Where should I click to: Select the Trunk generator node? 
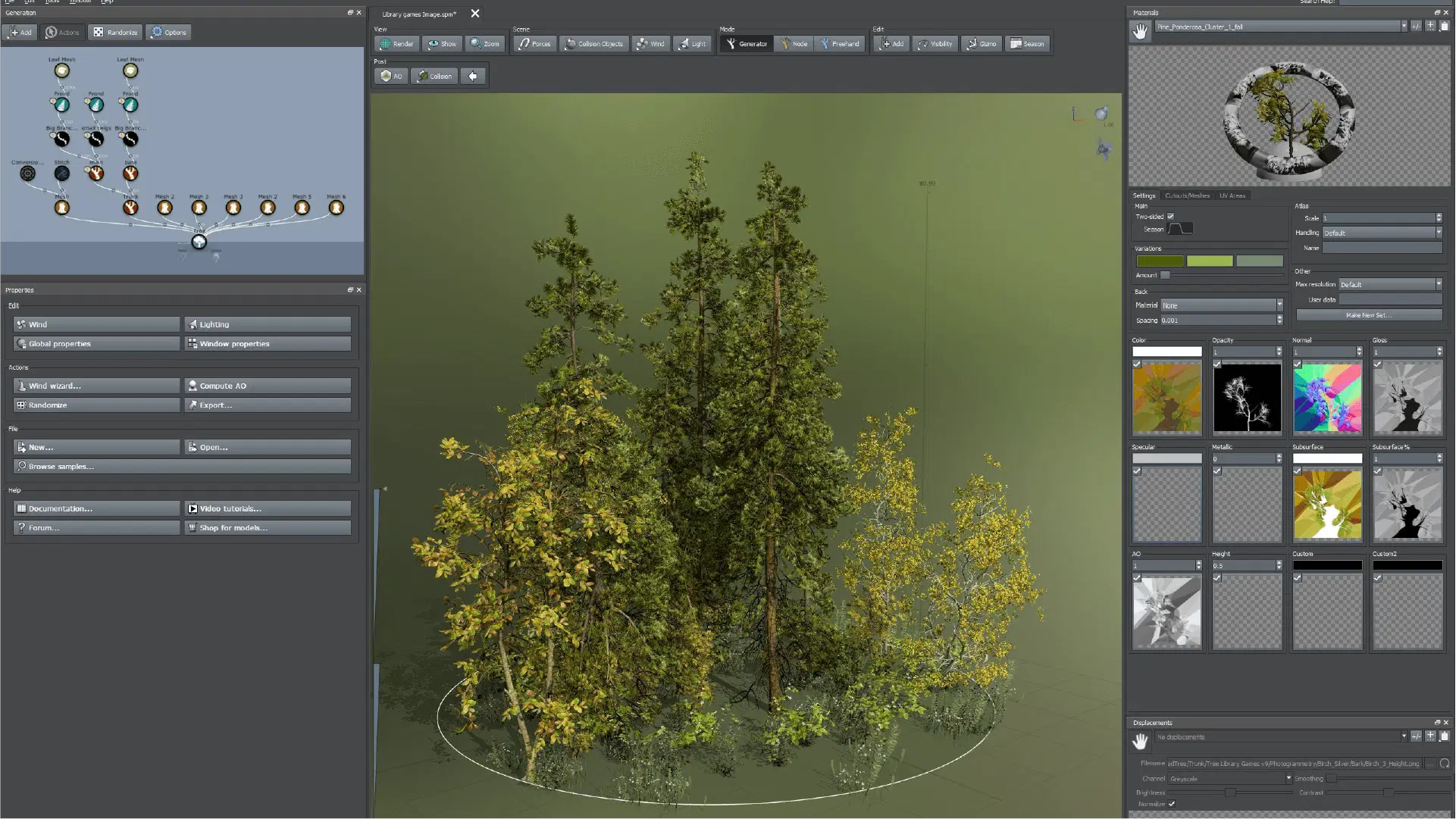click(x=130, y=207)
